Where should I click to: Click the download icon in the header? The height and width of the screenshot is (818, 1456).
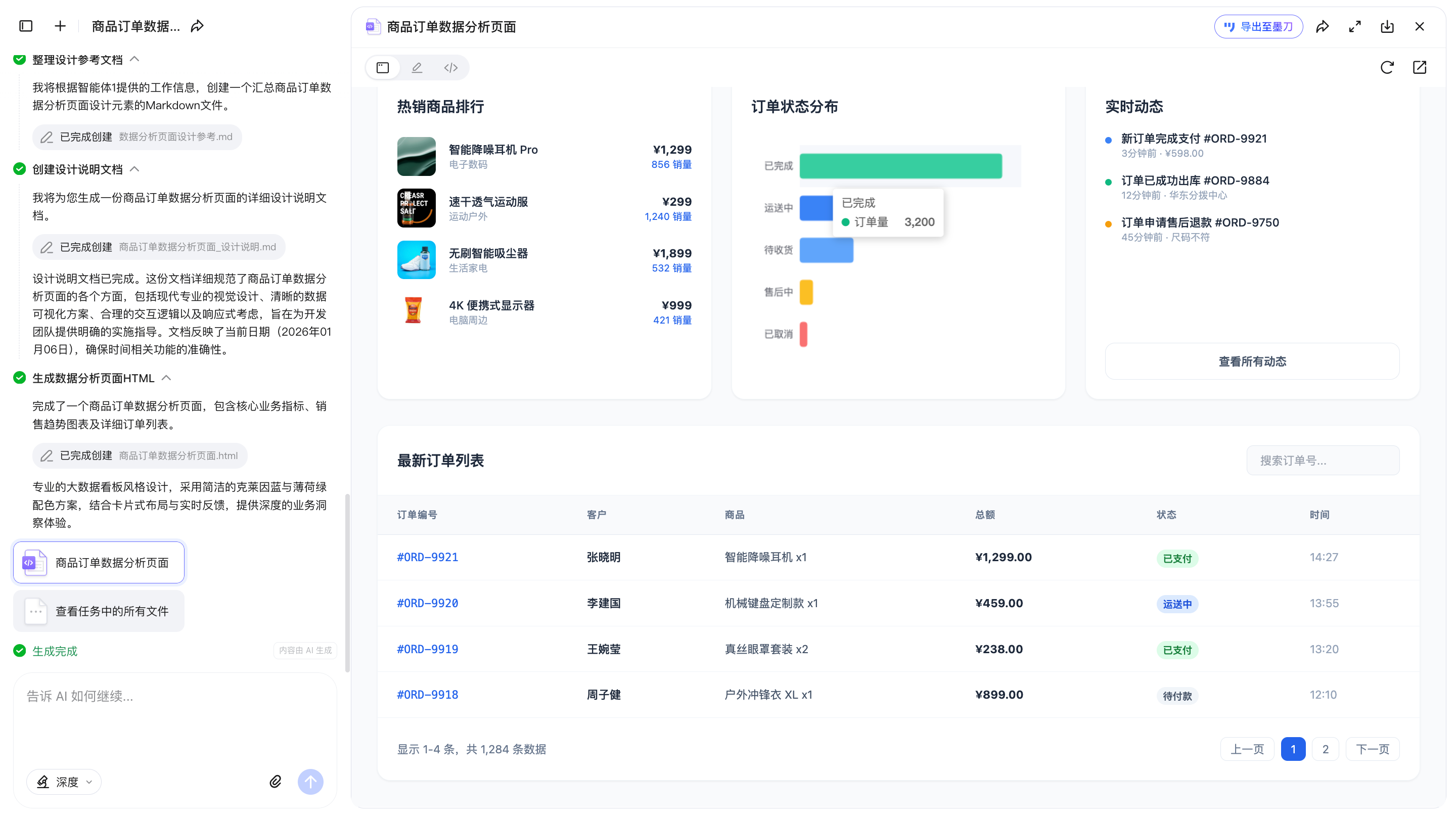[1387, 27]
